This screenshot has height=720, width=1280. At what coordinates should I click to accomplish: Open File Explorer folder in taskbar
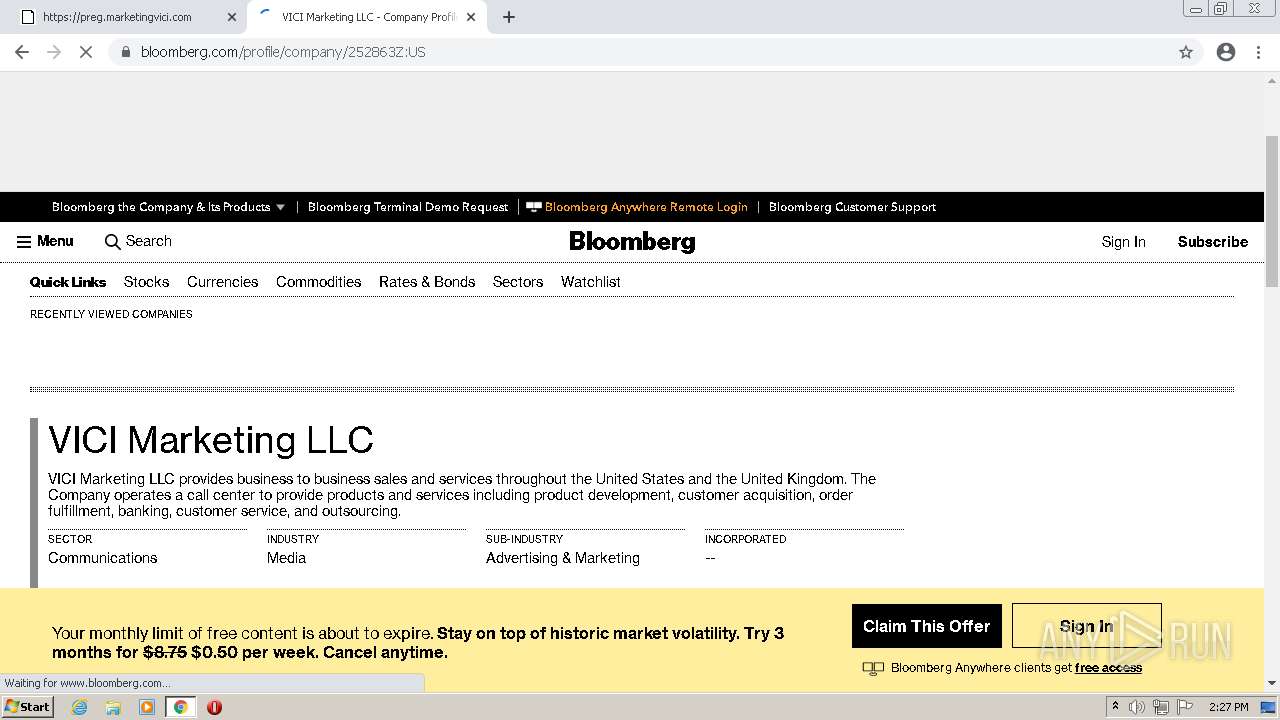tap(113, 707)
